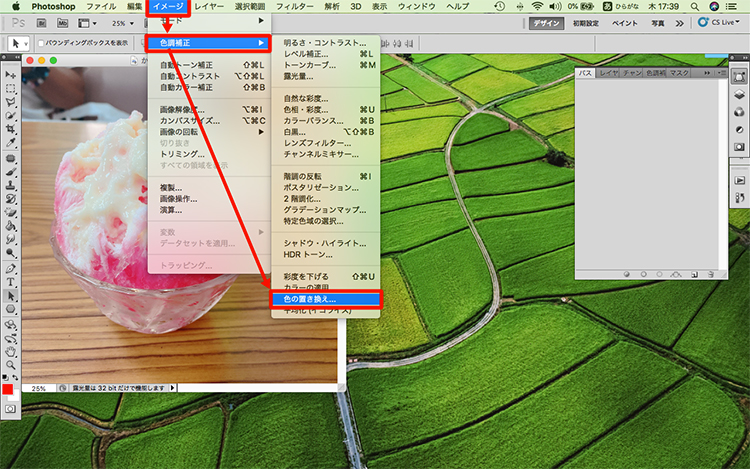Open the 25% zoom level dropdown
Screen dimensions: 750x469
(x=125, y=22)
